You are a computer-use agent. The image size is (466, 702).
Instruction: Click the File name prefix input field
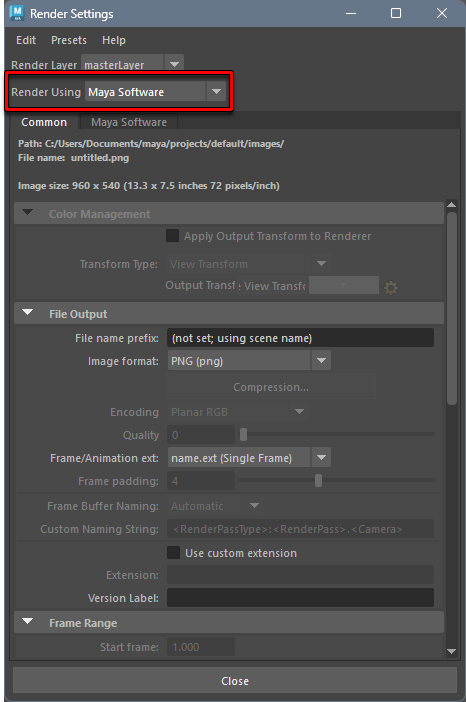(x=300, y=338)
